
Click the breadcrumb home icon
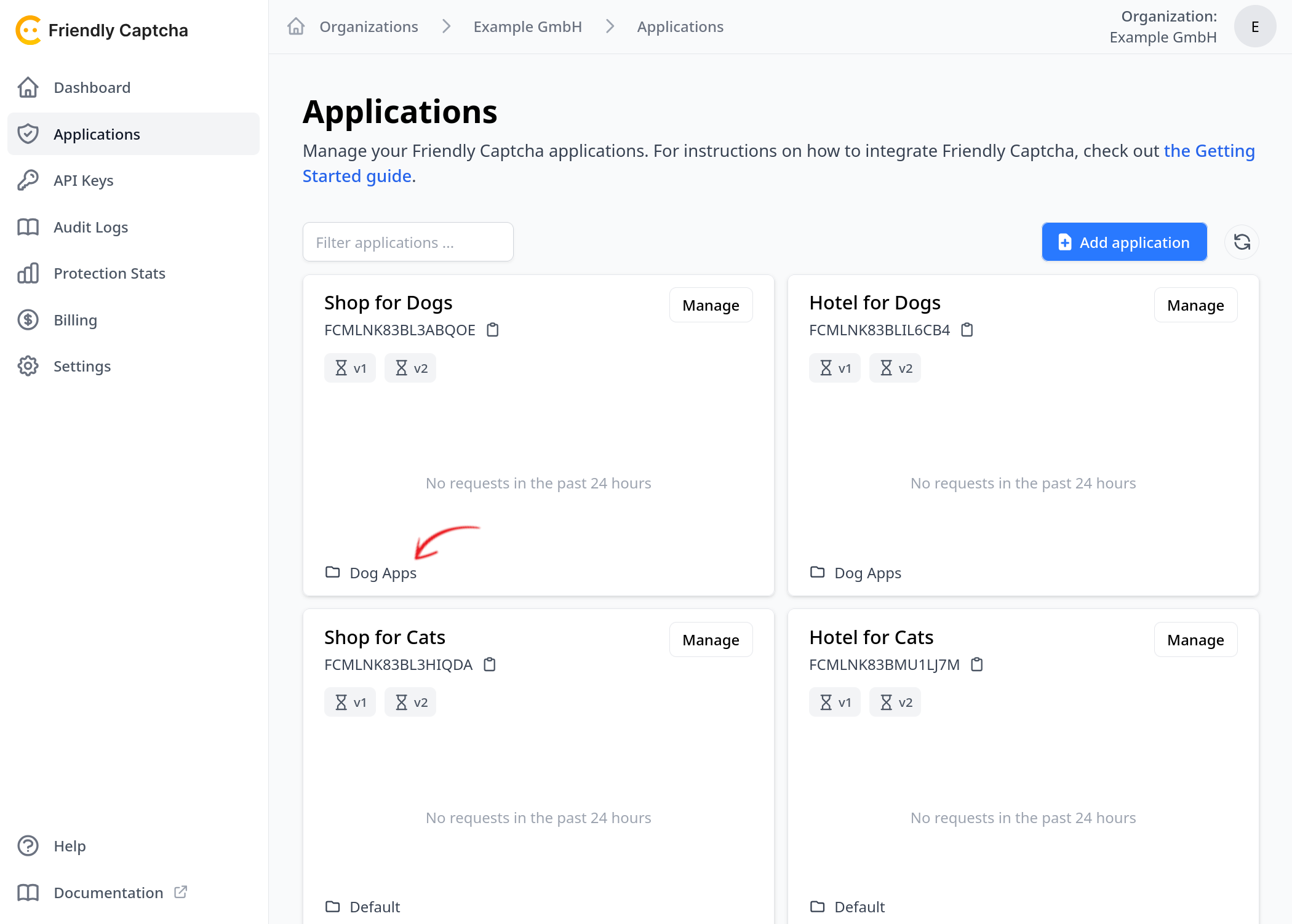pos(296,26)
